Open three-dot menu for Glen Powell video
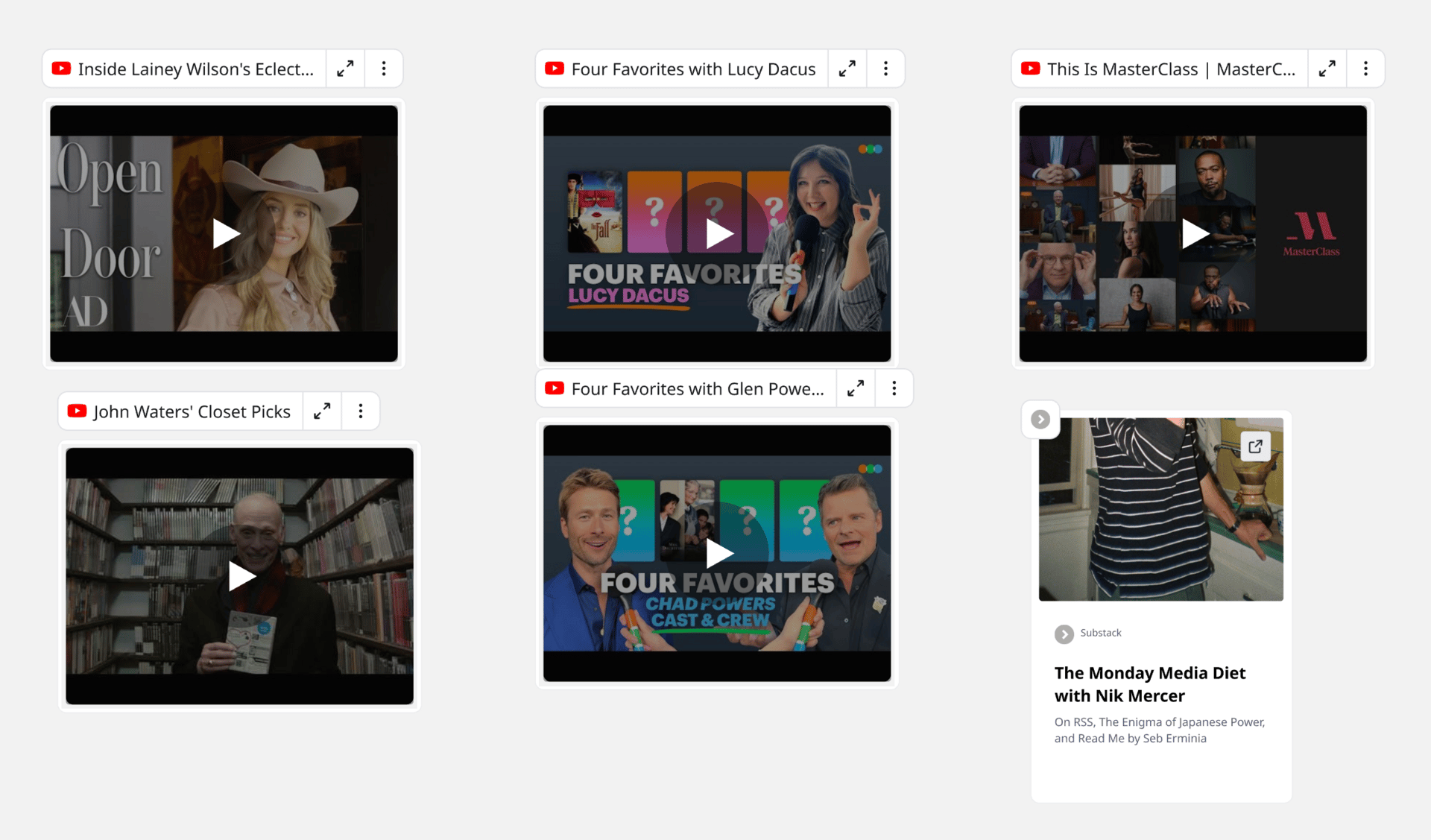This screenshot has width=1431, height=840. pyautogui.click(x=894, y=388)
